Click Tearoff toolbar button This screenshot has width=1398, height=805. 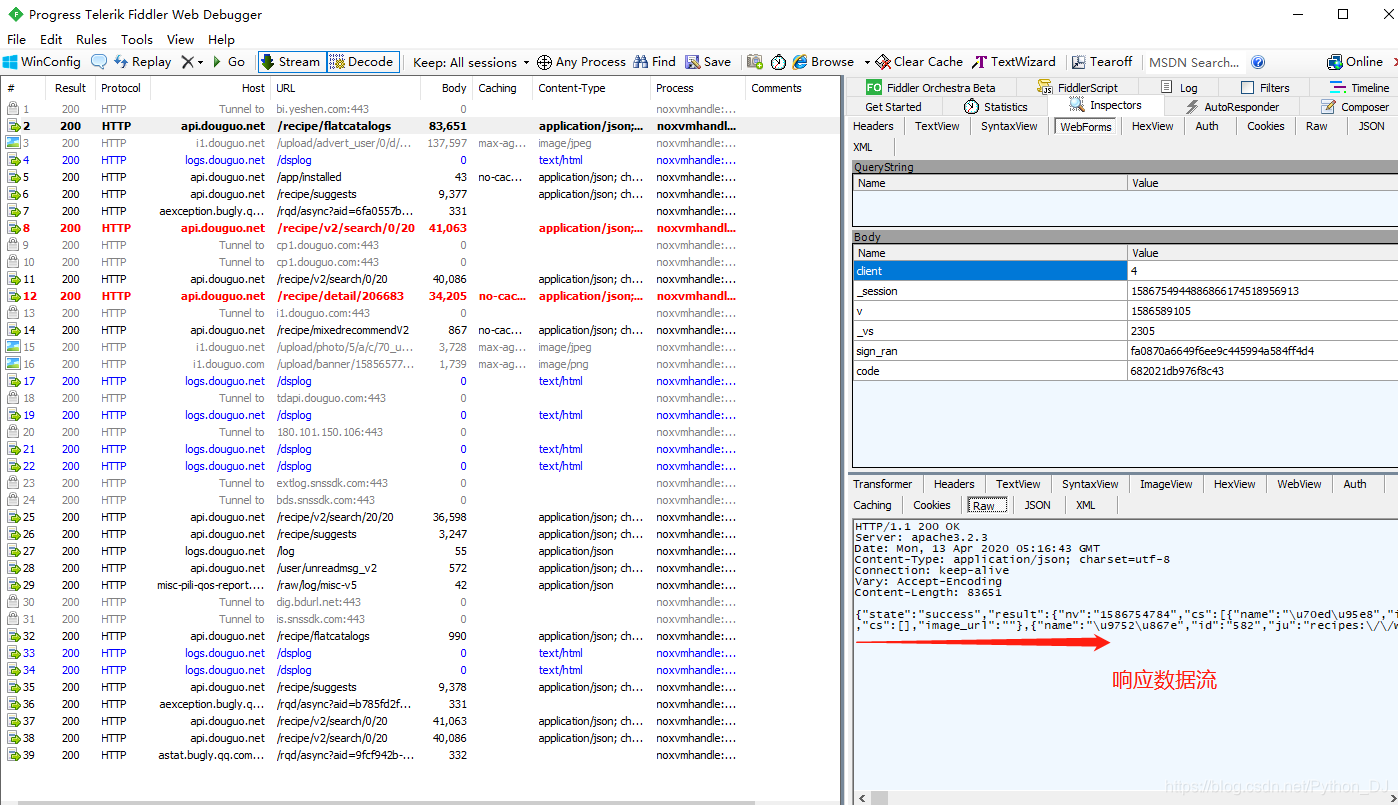tap(1102, 62)
